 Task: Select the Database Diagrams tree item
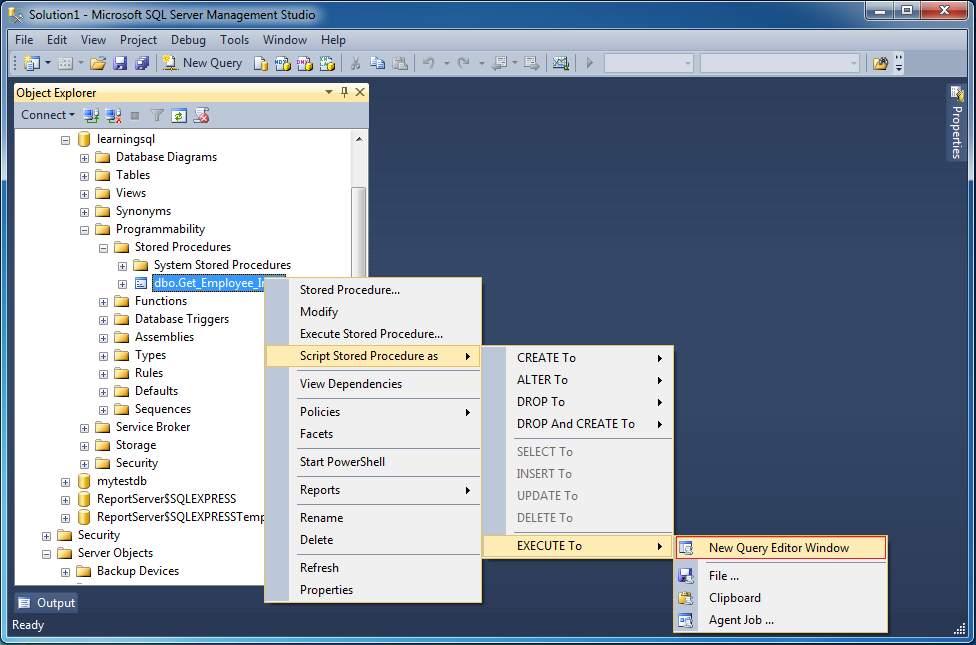(166, 157)
